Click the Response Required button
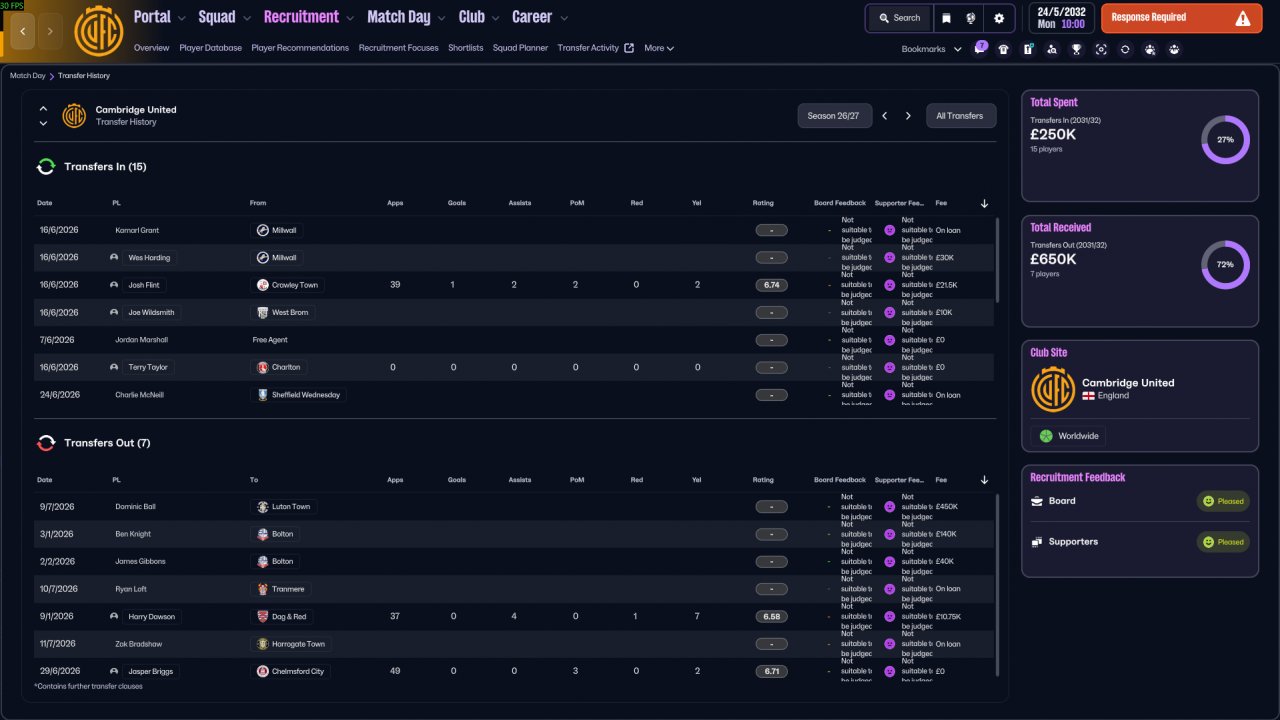The image size is (1280, 720). coord(1181,18)
